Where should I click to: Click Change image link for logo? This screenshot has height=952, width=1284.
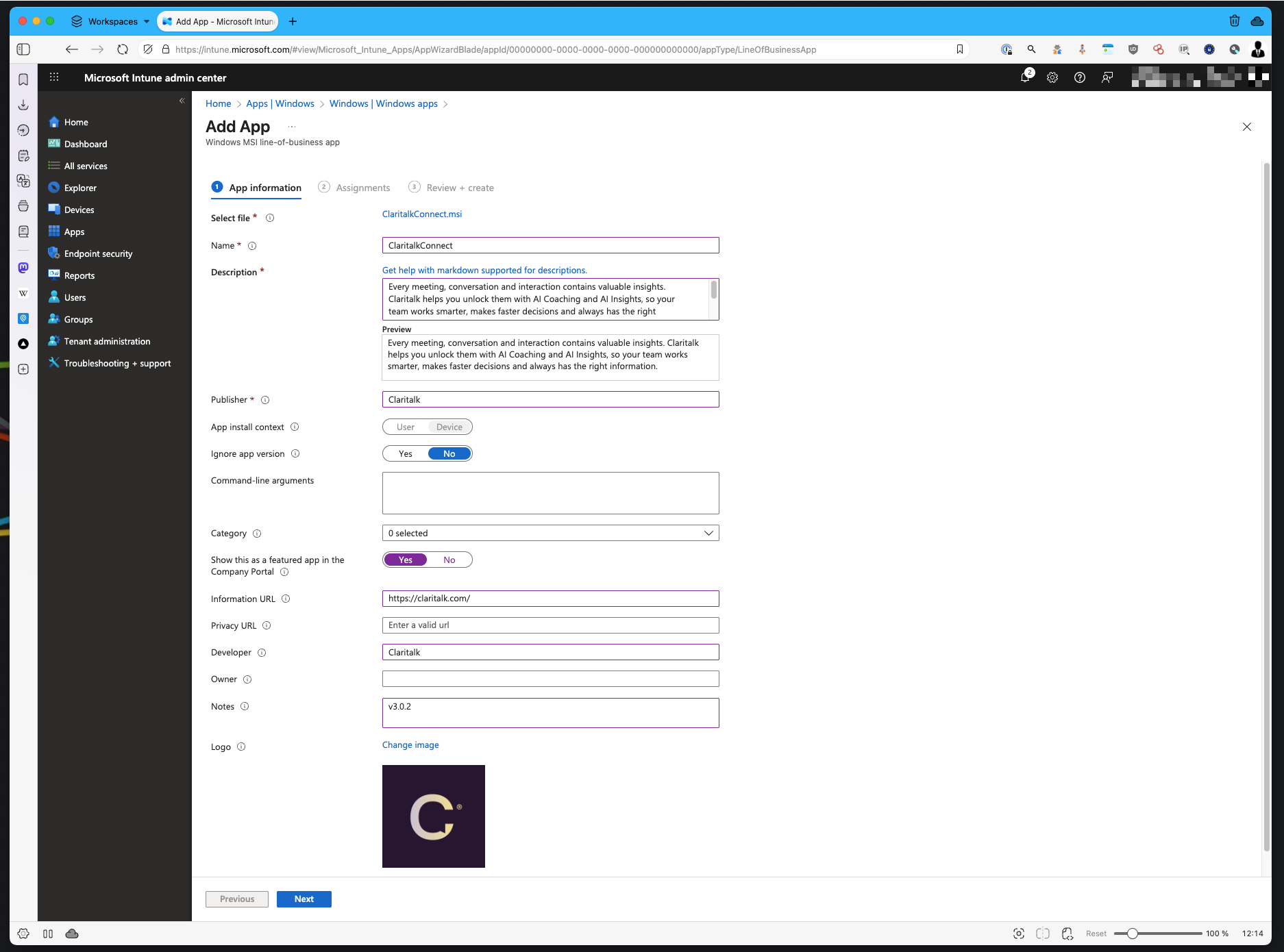(x=410, y=744)
